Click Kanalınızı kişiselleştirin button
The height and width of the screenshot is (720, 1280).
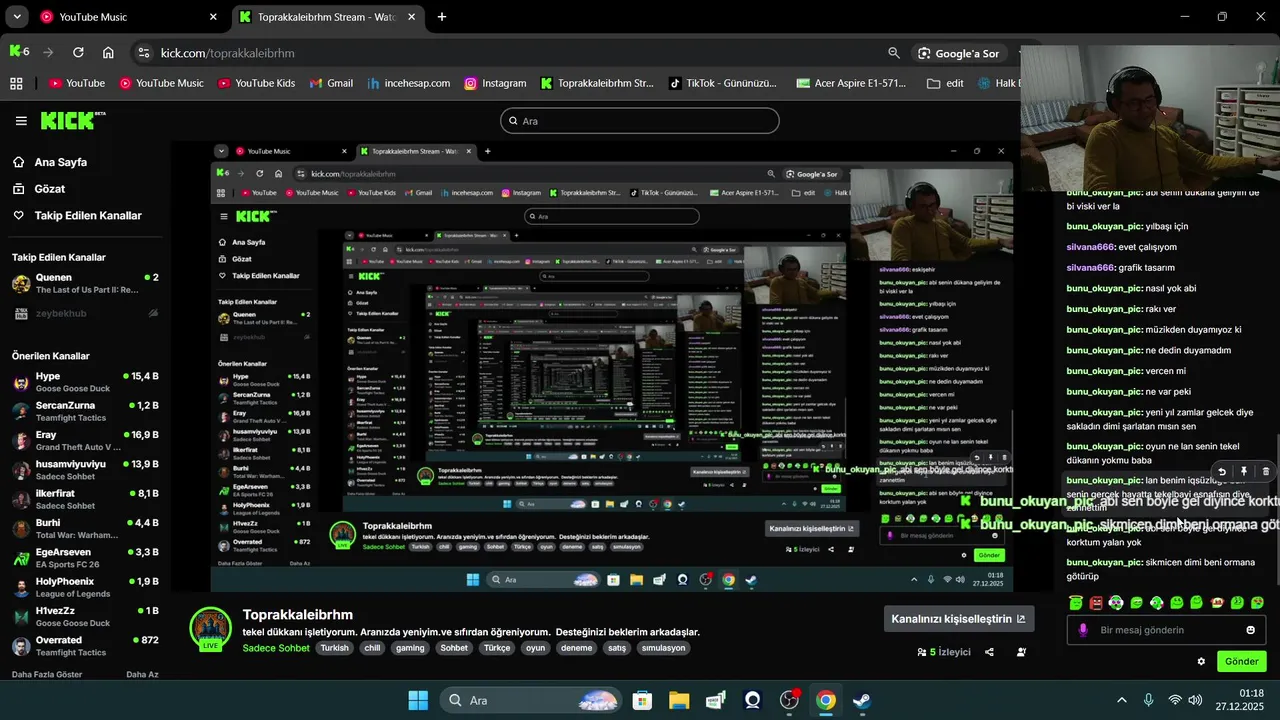[x=959, y=619]
